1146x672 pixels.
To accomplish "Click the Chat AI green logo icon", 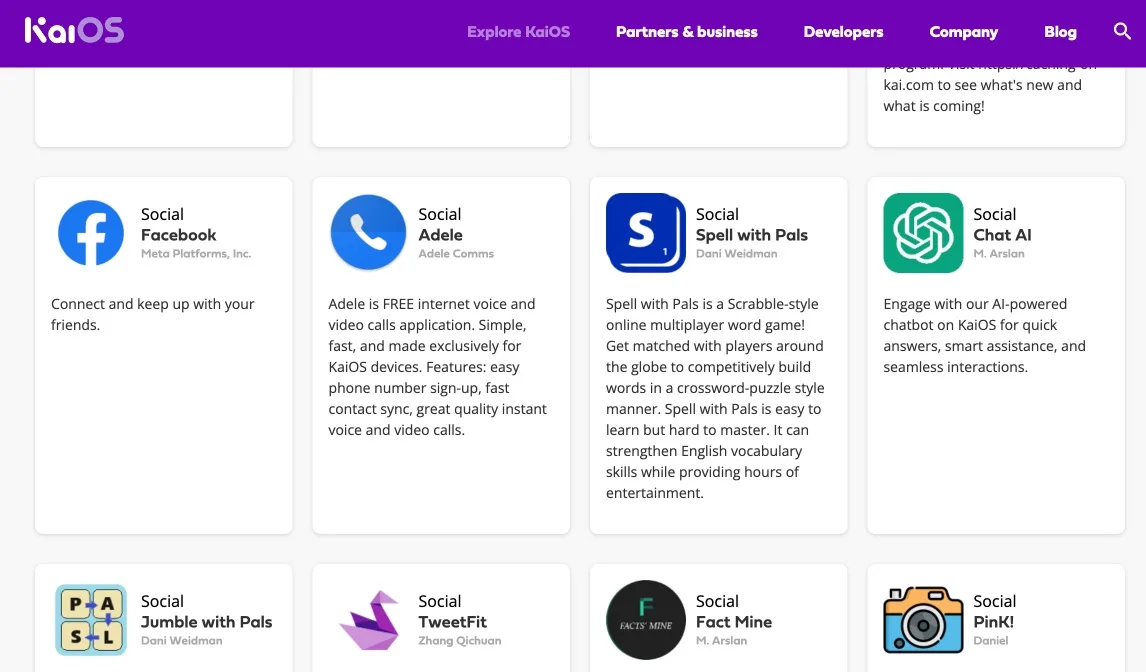I will (x=923, y=233).
